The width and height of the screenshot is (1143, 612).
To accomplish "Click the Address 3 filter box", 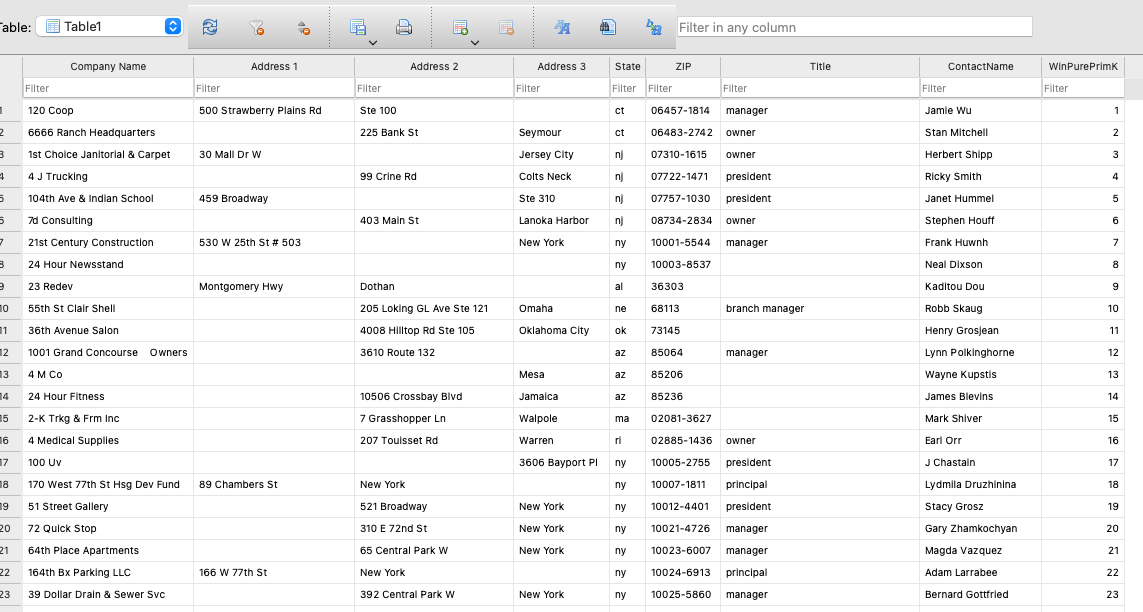I will [x=561, y=88].
